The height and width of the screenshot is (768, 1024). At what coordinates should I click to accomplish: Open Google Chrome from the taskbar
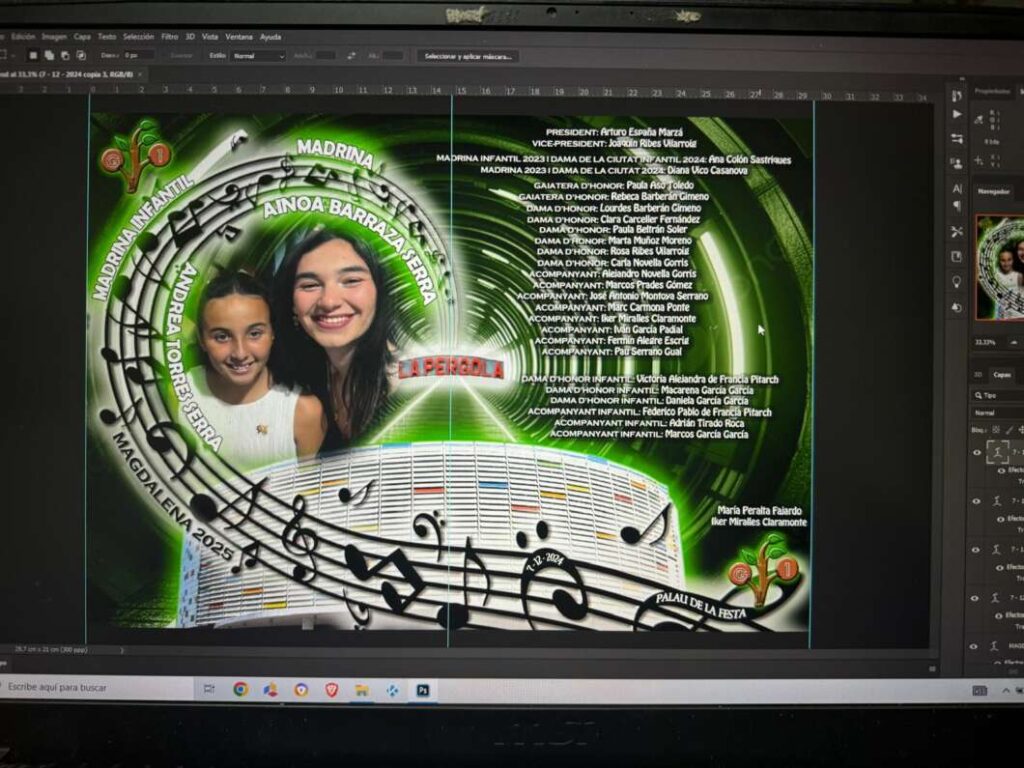pyautogui.click(x=241, y=689)
